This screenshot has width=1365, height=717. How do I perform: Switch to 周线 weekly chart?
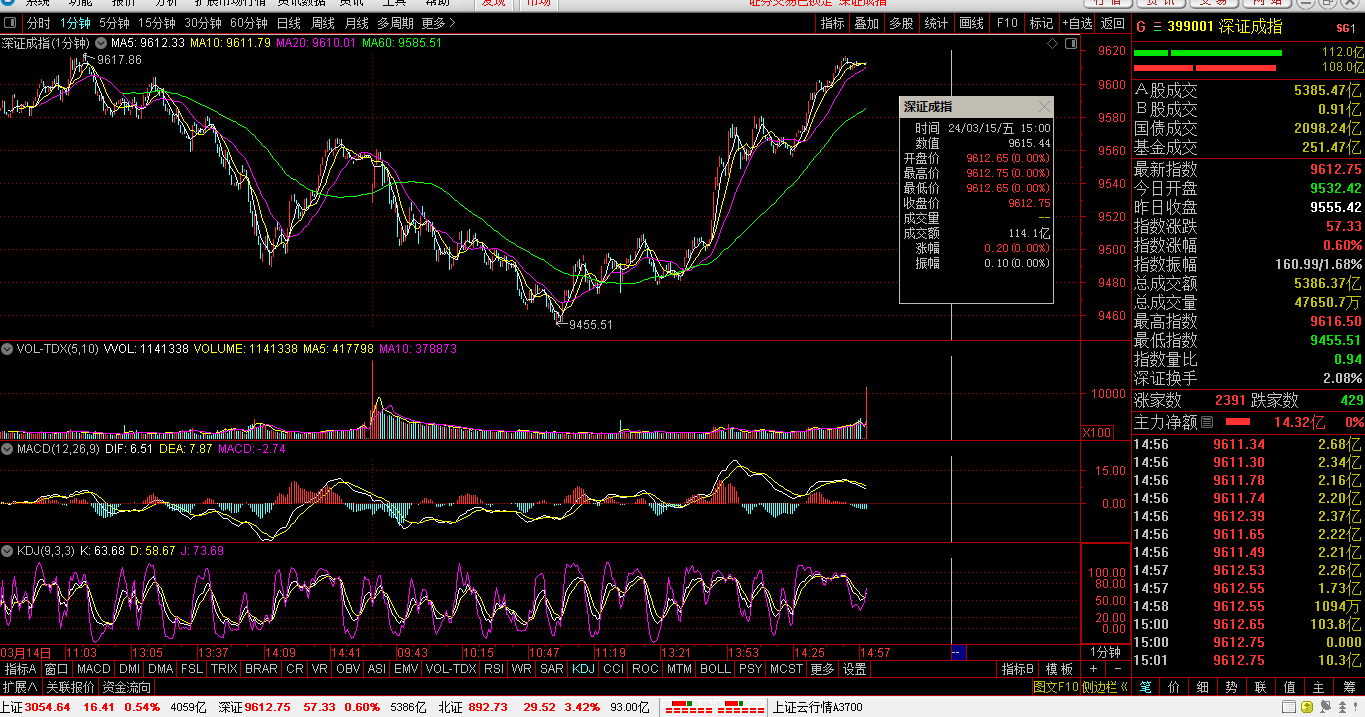click(323, 23)
